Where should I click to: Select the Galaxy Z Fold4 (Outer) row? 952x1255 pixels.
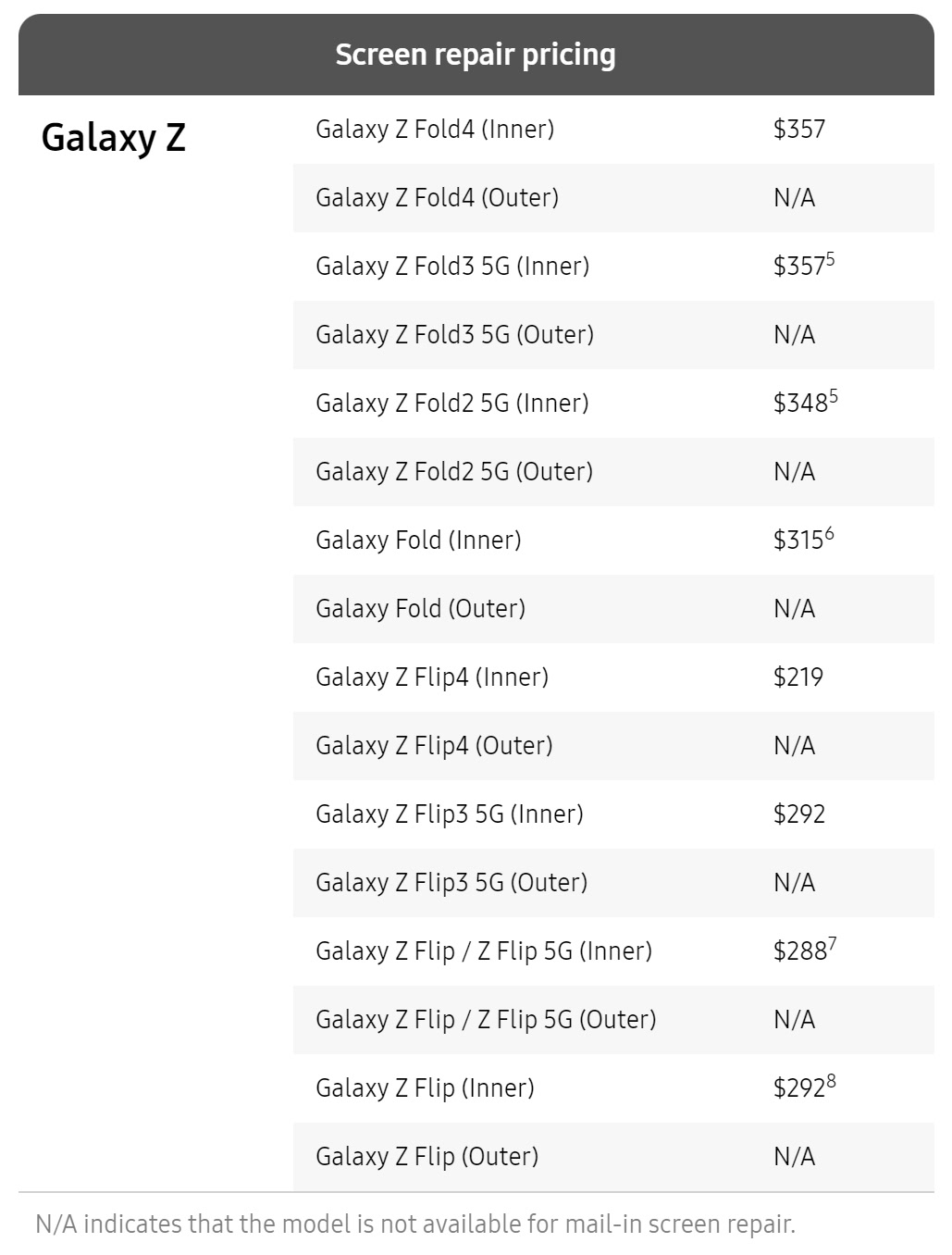click(x=437, y=198)
